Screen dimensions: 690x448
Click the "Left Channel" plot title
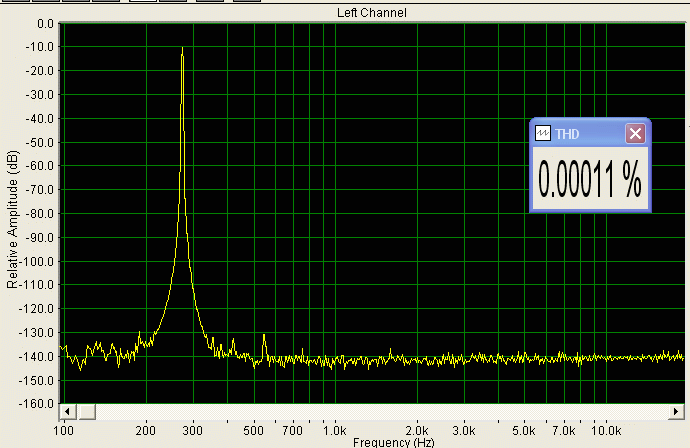tap(372, 13)
